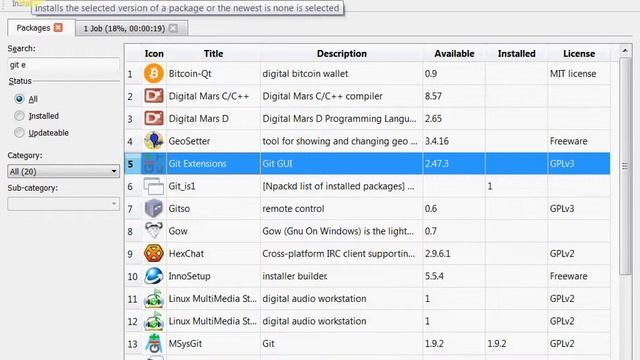Viewport: 640px width, 360px height.
Task: Select the Digital Mars C/C++ title cell
Action: 213,96
